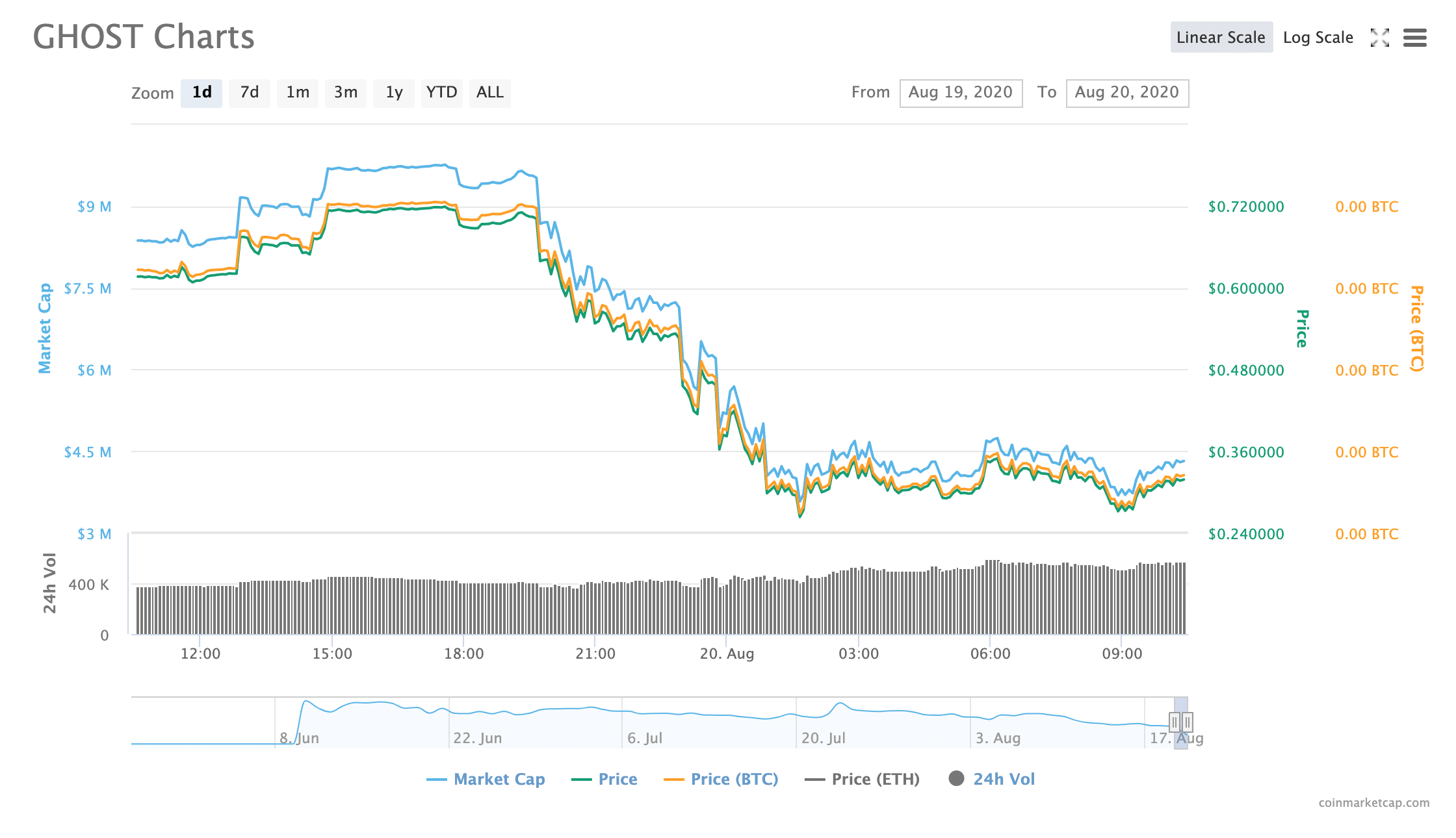
Task: Toggle Market Cap series in legend
Action: point(499,779)
